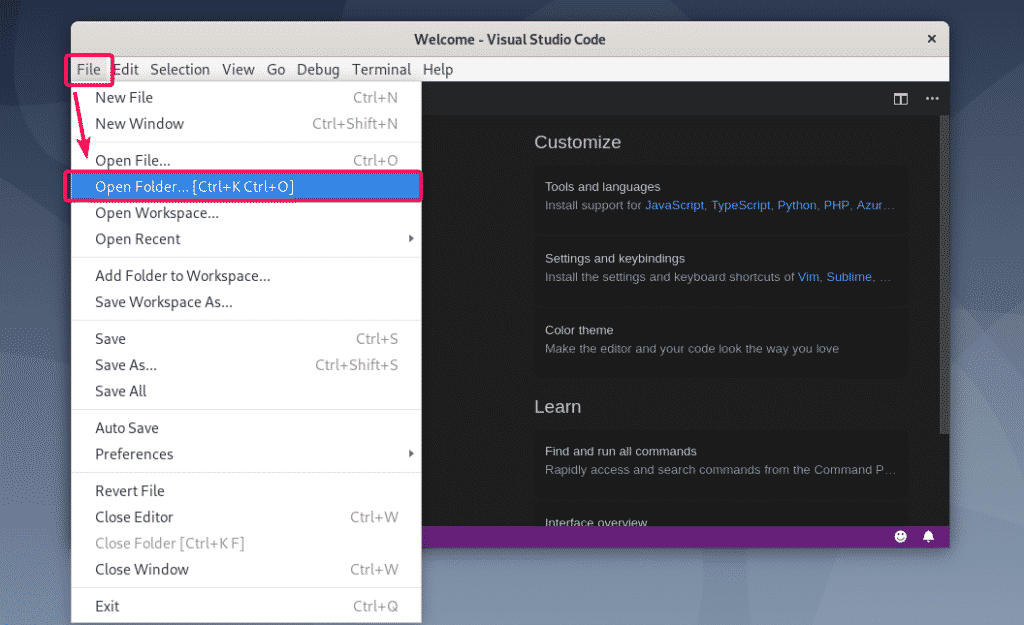Image resolution: width=1024 pixels, height=625 pixels.
Task: Toggle Auto Save in File menu
Action: click(127, 428)
